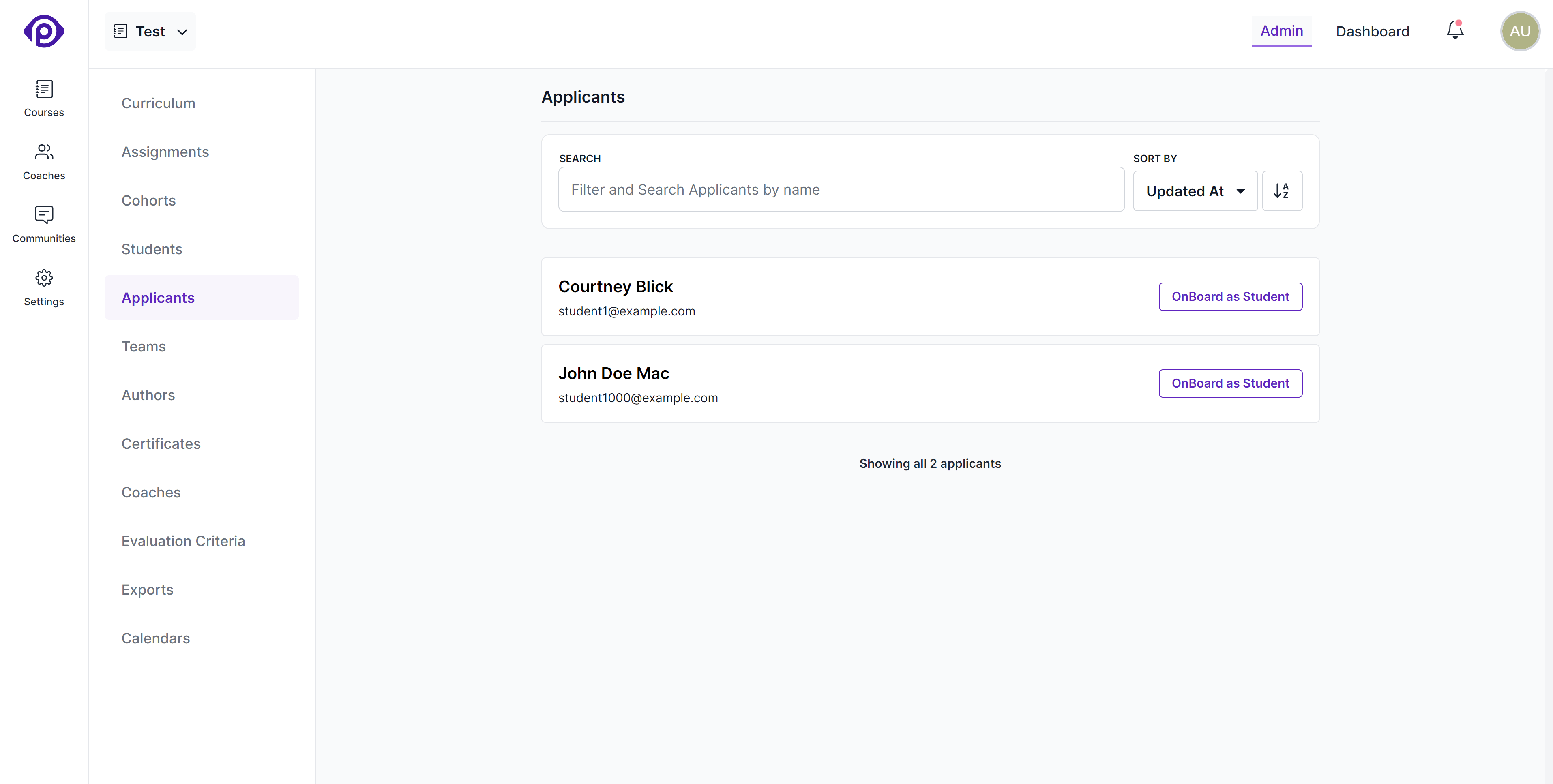Viewport: 1553px width, 784px height.
Task: OnBoard John Doe Mac as Student
Action: [x=1231, y=383]
